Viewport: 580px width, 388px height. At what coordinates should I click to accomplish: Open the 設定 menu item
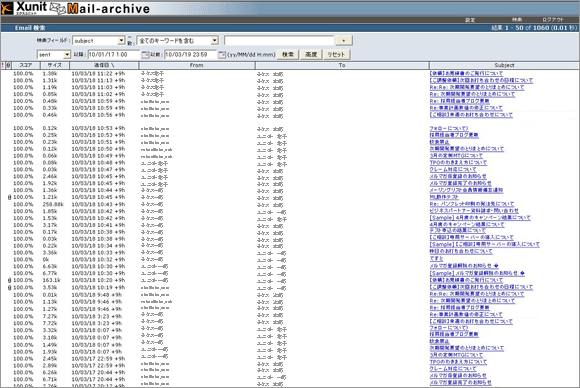tap(470, 20)
